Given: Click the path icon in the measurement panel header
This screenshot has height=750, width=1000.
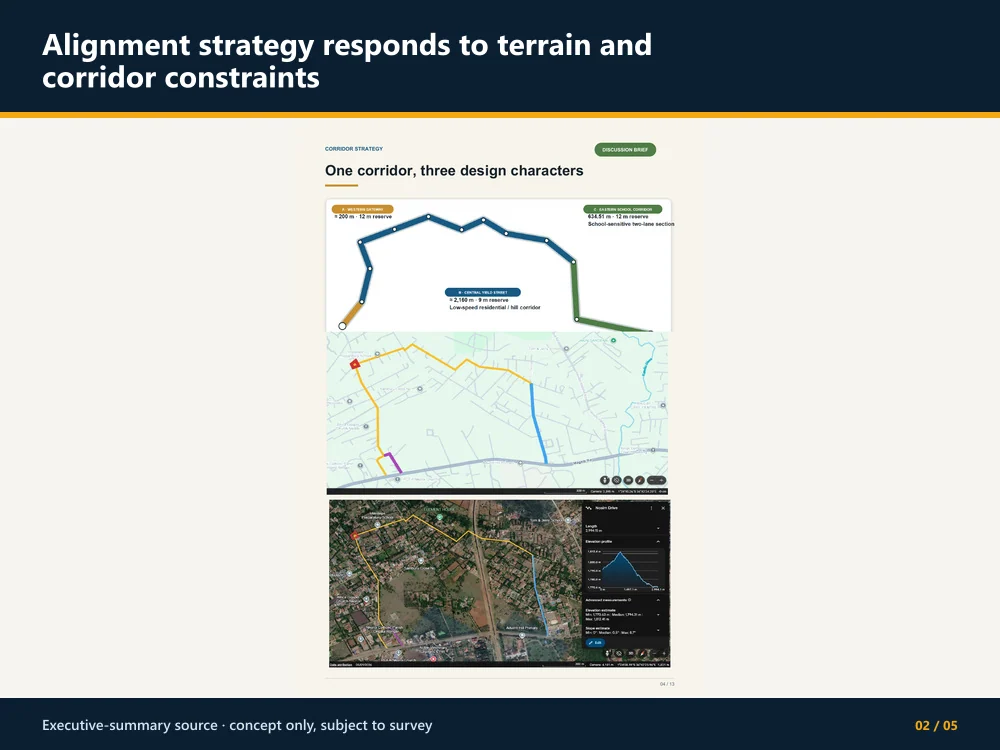Looking at the screenshot, I should coord(589,508).
